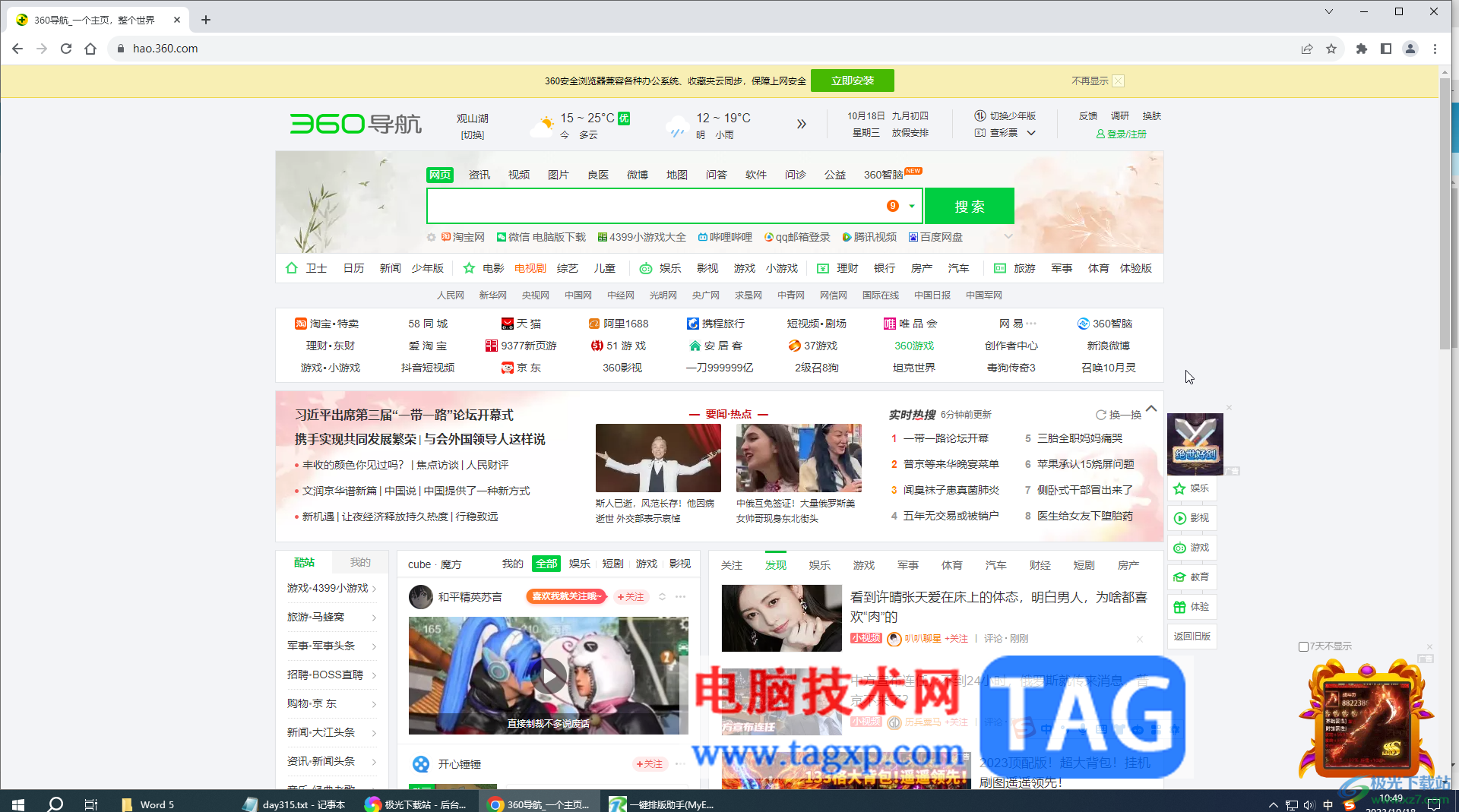
Task: Switch to 切换少年版 mode
Action: coord(1005,116)
